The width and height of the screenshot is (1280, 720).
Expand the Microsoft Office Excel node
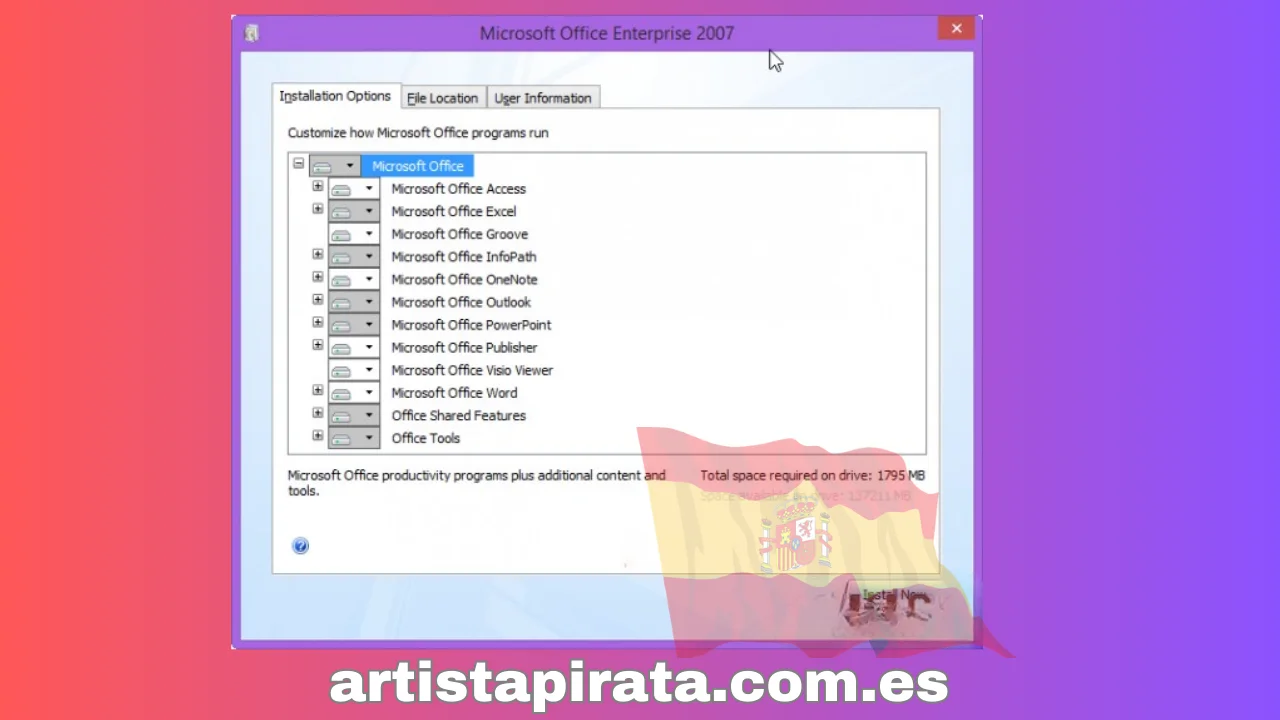[x=318, y=209]
